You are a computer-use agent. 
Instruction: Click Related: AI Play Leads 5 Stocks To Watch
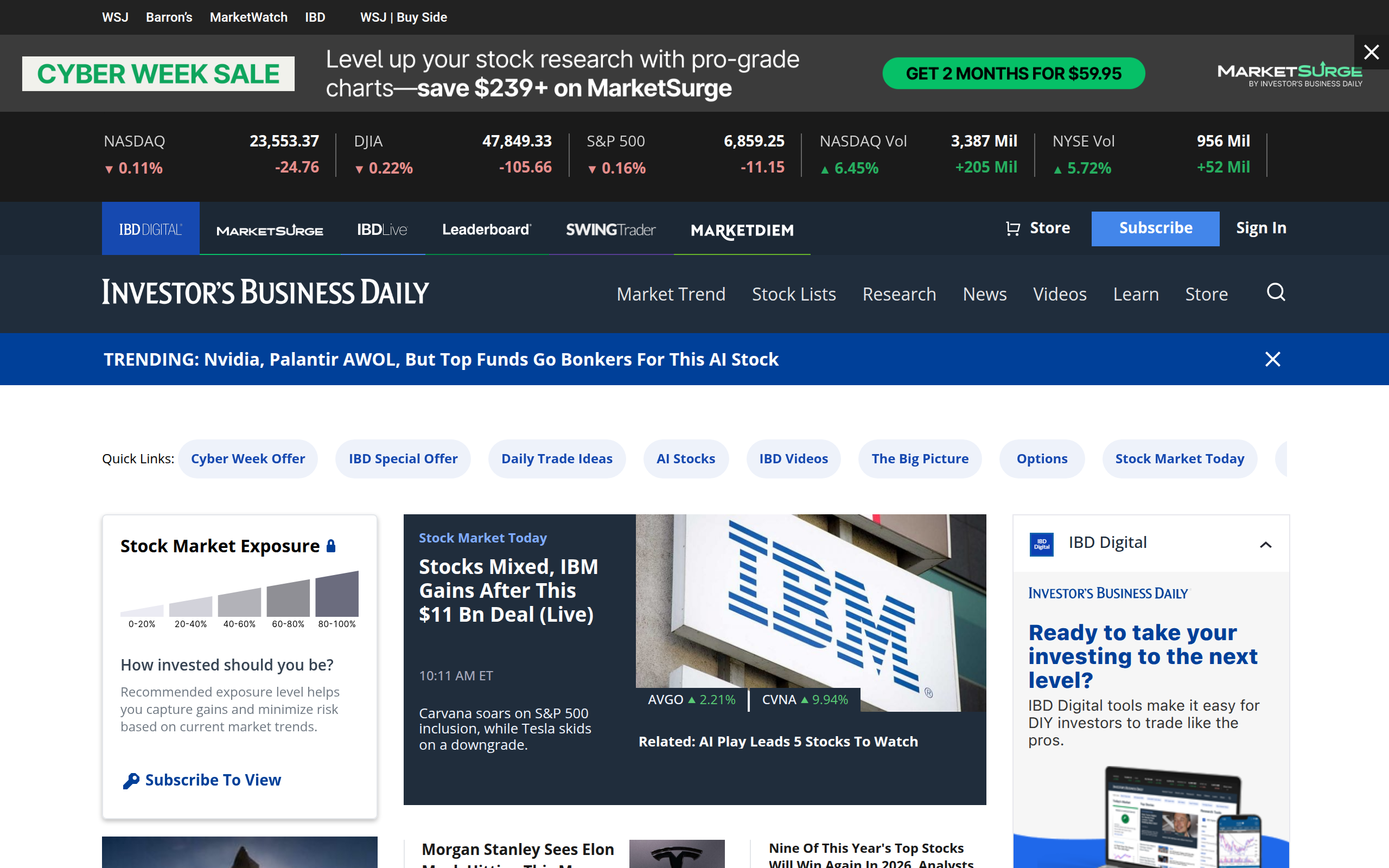coord(778,741)
